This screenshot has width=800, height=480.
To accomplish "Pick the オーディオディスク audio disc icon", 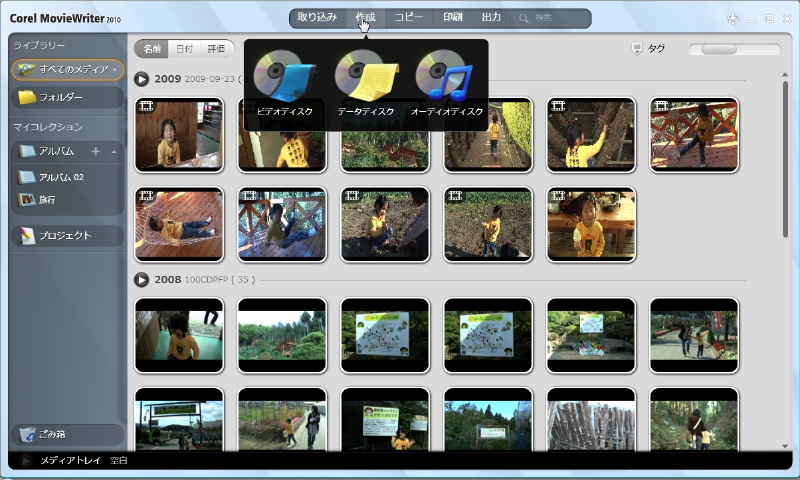I will pyautogui.click(x=447, y=80).
